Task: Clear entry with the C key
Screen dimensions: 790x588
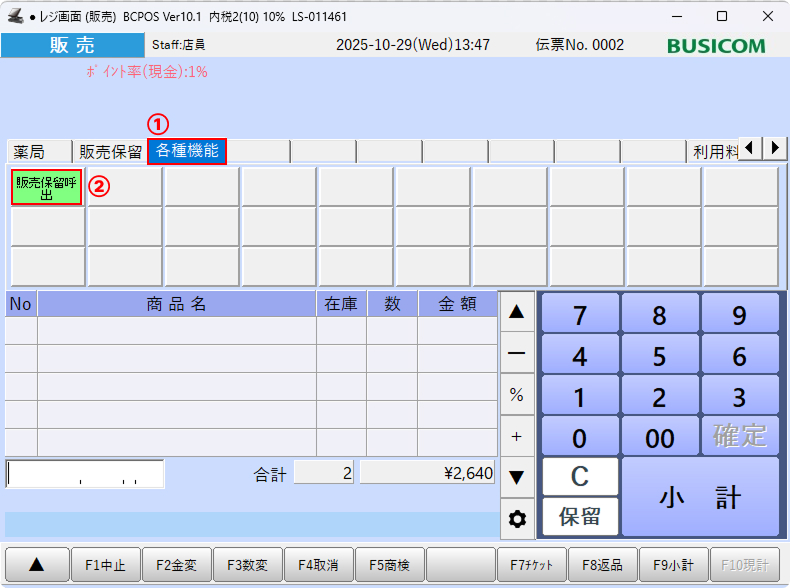Action: point(580,477)
